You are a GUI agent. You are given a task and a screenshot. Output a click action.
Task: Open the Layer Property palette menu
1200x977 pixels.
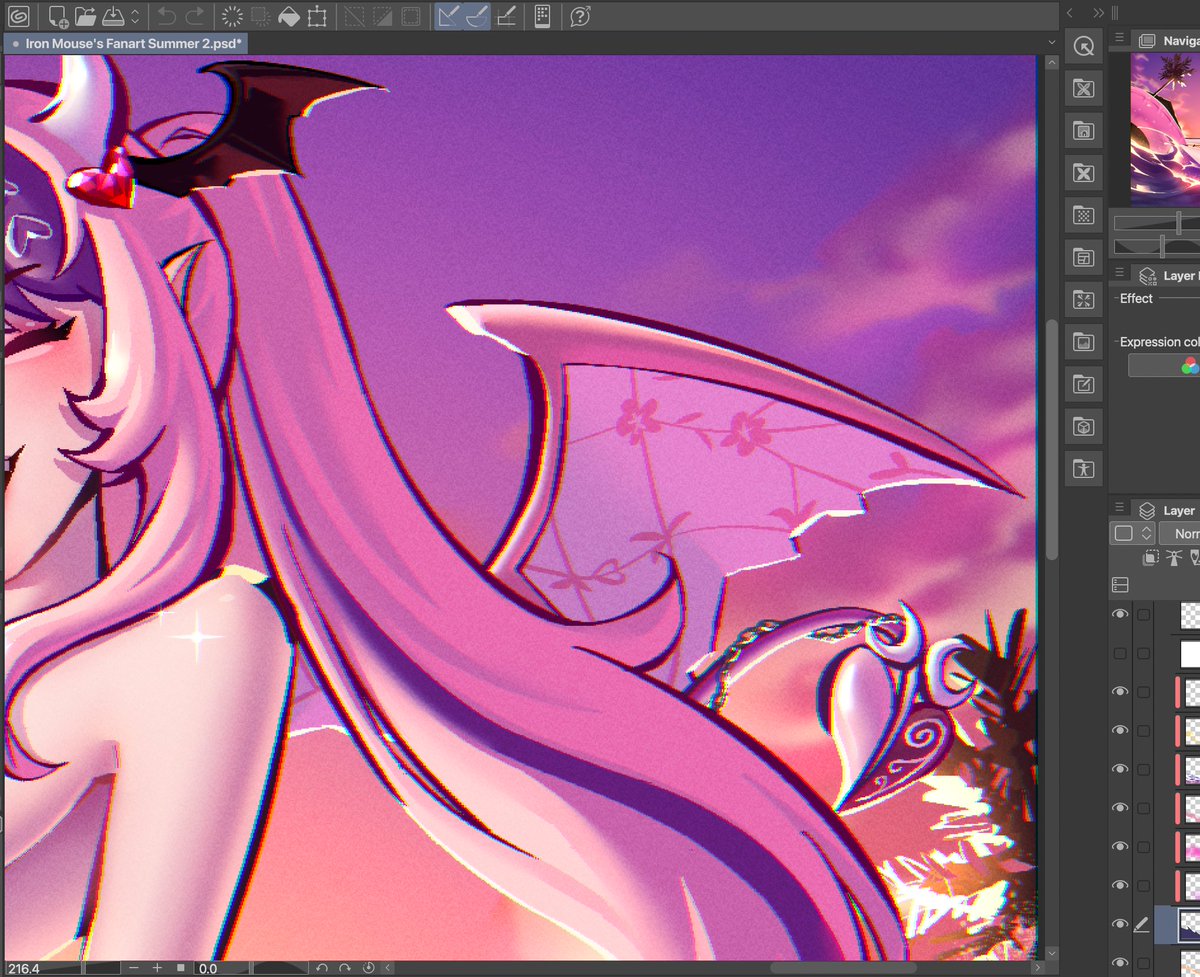(1120, 274)
